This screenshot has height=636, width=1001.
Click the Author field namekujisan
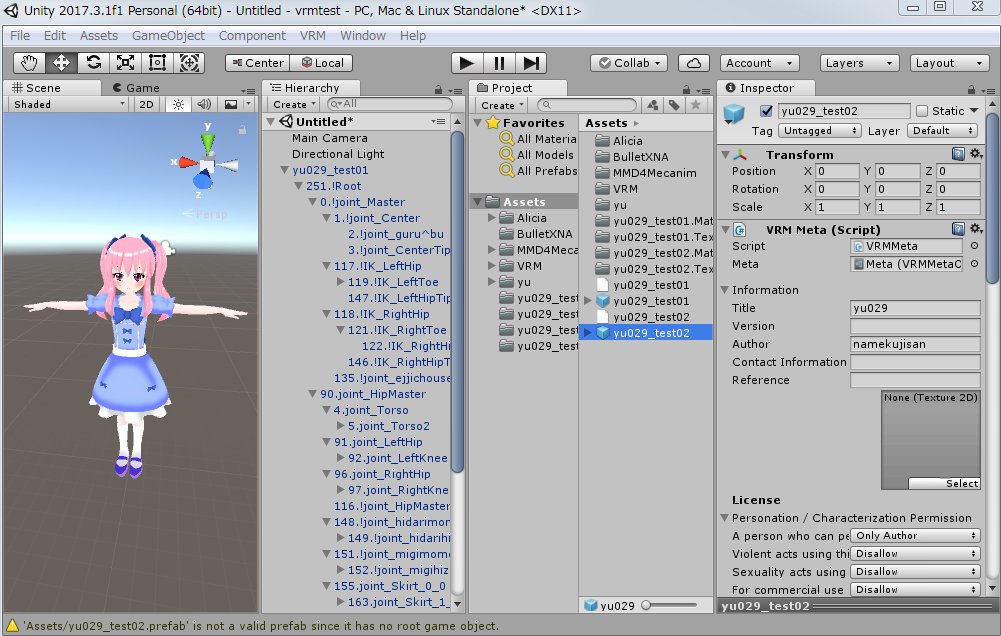point(915,344)
